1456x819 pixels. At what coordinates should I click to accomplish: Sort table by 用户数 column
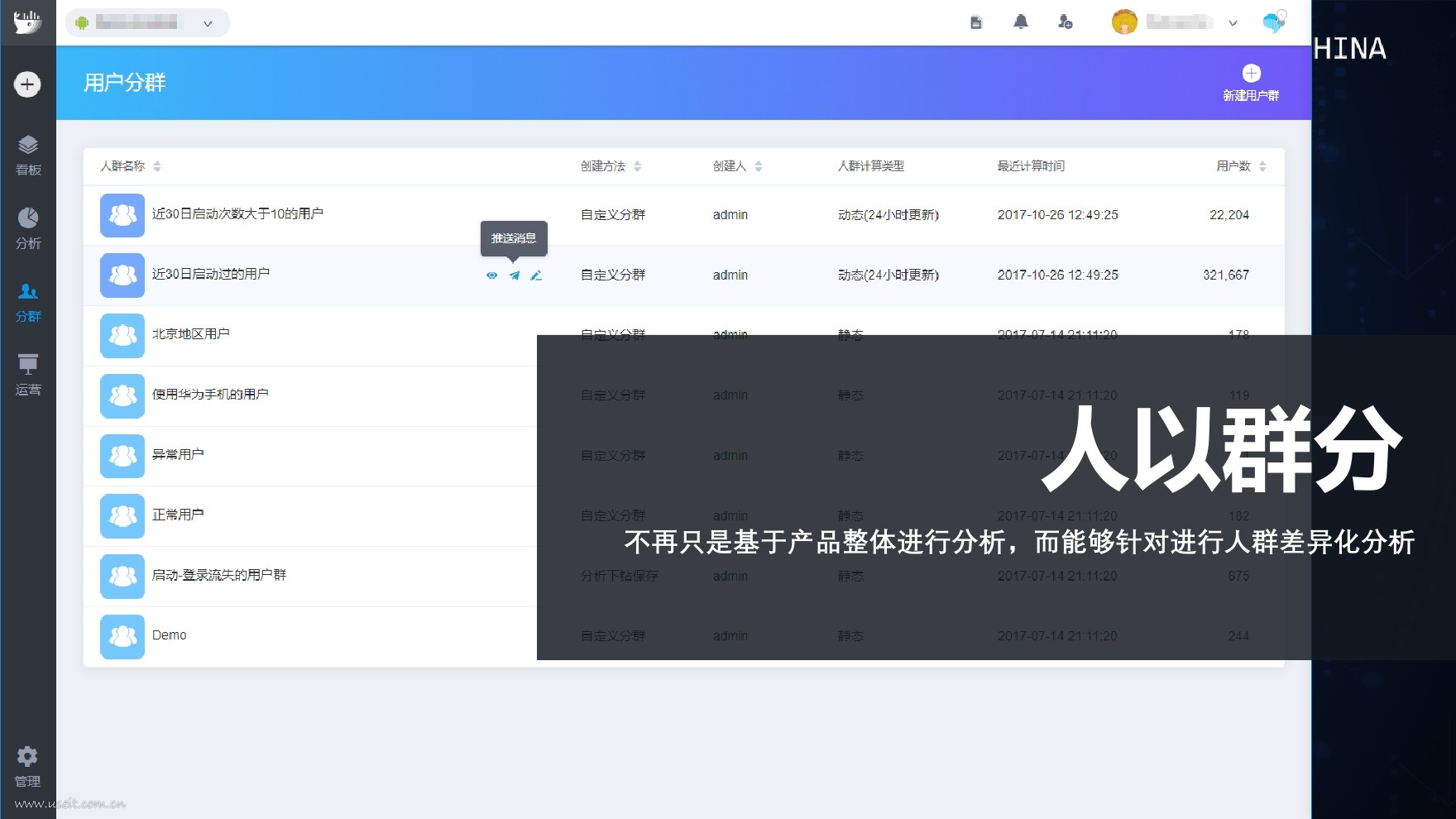click(x=1262, y=166)
